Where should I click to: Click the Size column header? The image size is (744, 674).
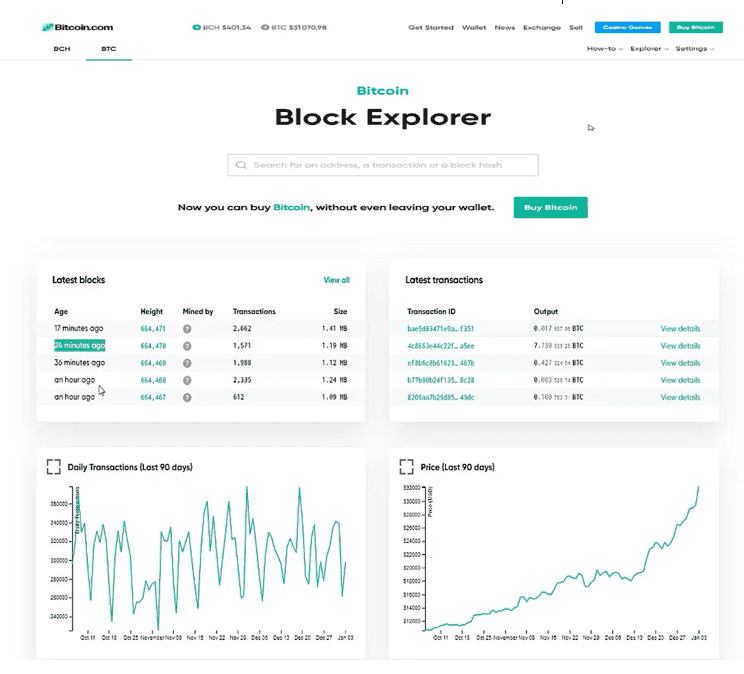[x=340, y=311]
